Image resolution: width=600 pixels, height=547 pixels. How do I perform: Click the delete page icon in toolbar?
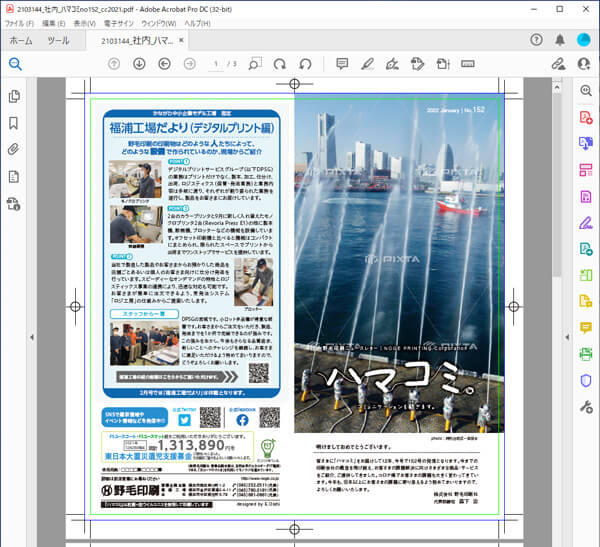pyautogui.click(x=443, y=64)
